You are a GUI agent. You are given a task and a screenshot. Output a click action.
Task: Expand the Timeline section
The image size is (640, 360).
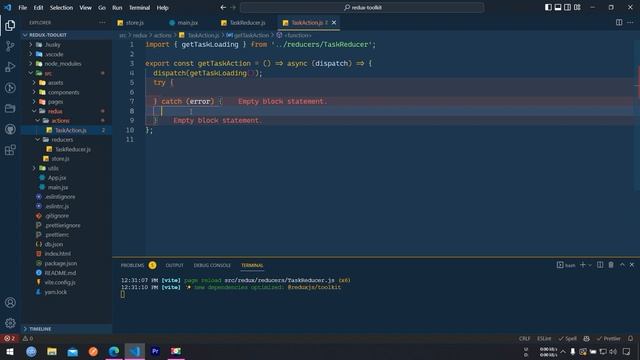66,329
